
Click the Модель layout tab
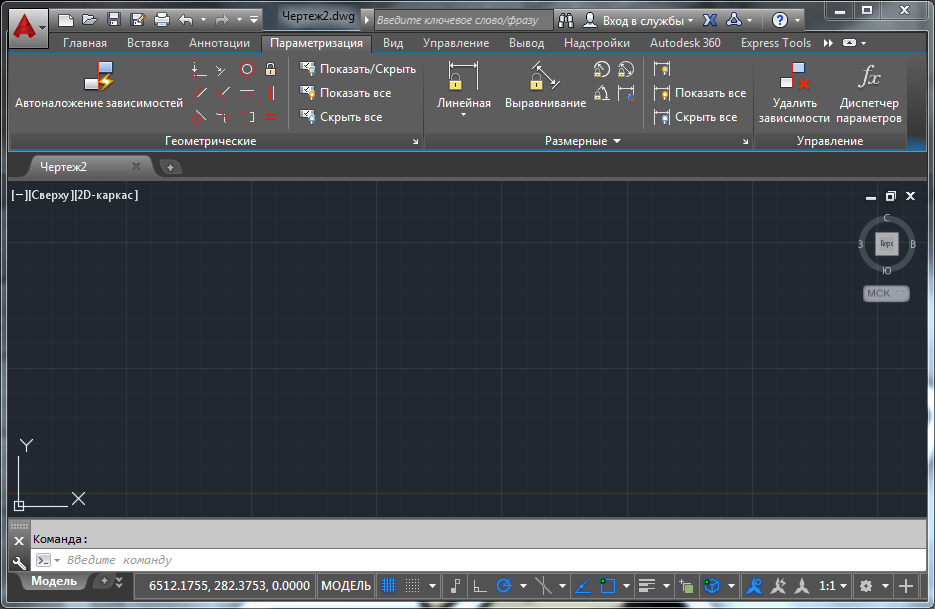point(54,581)
